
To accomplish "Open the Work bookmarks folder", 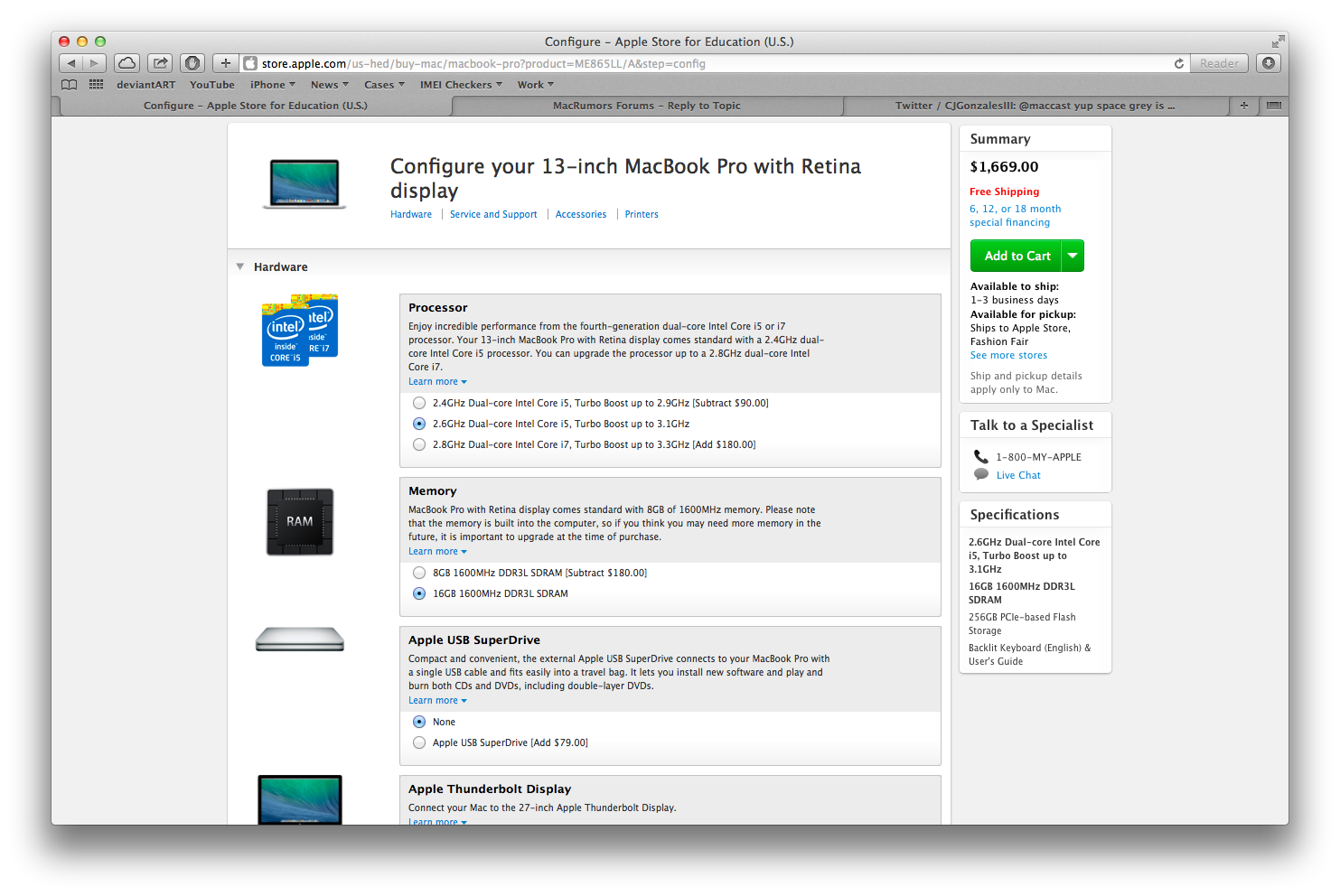I will click(x=536, y=85).
